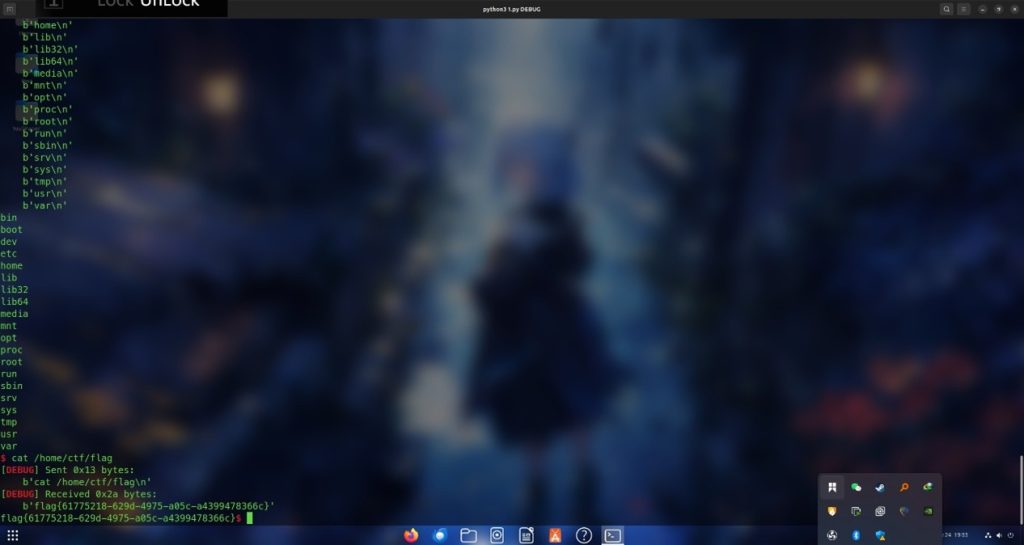Click the Bluetooth tray icon
The image size is (1024, 545).
click(x=856, y=535)
